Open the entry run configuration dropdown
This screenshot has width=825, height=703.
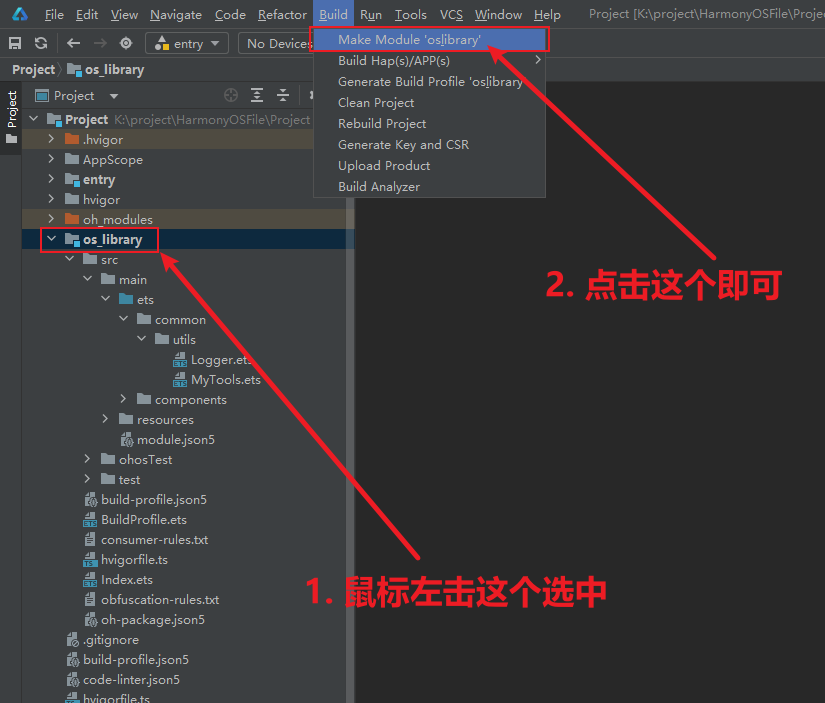point(187,43)
